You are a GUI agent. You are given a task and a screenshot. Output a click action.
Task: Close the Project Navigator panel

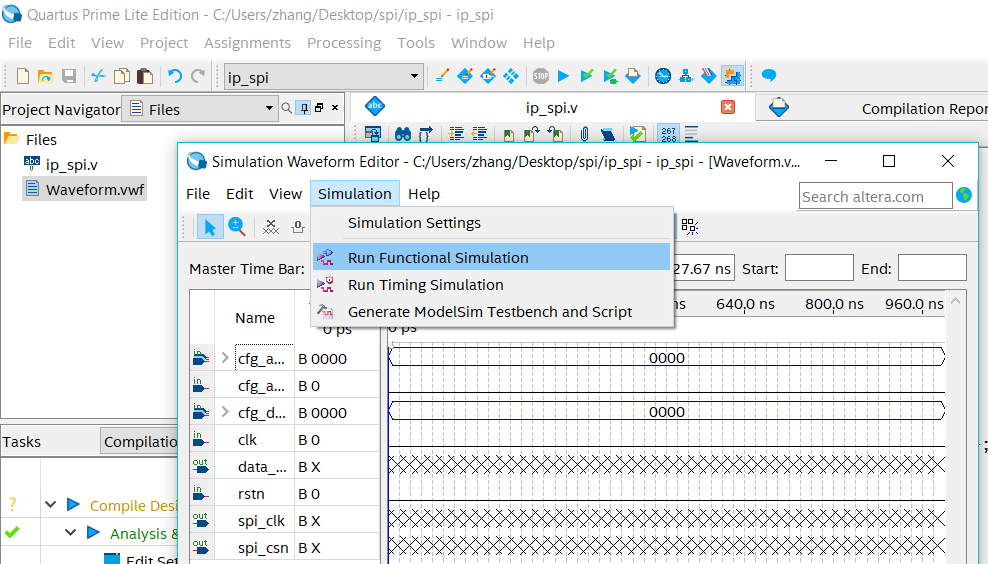tap(335, 108)
